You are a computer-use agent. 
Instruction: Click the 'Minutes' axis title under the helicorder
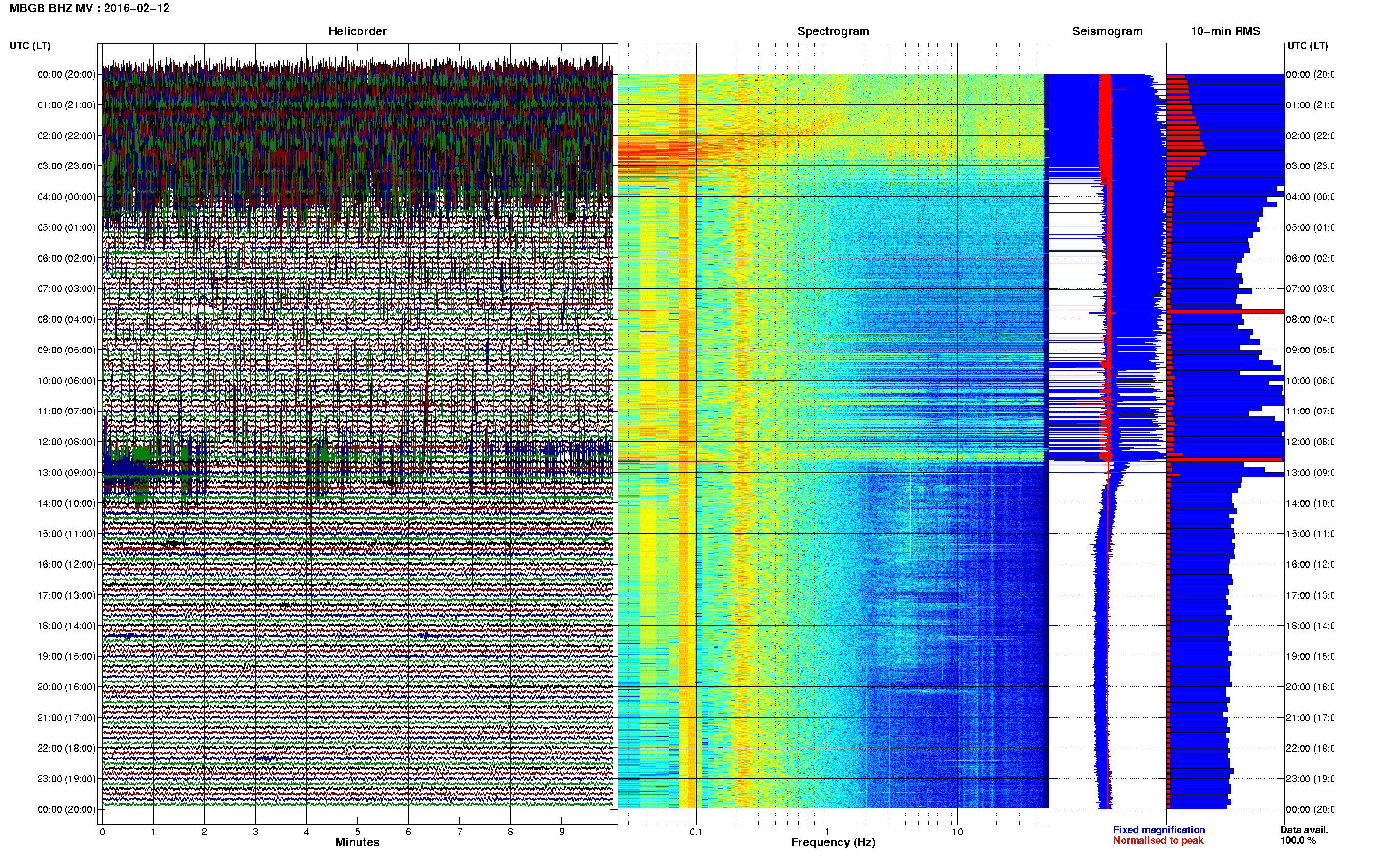pyautogui.click(x=357, y=842)
